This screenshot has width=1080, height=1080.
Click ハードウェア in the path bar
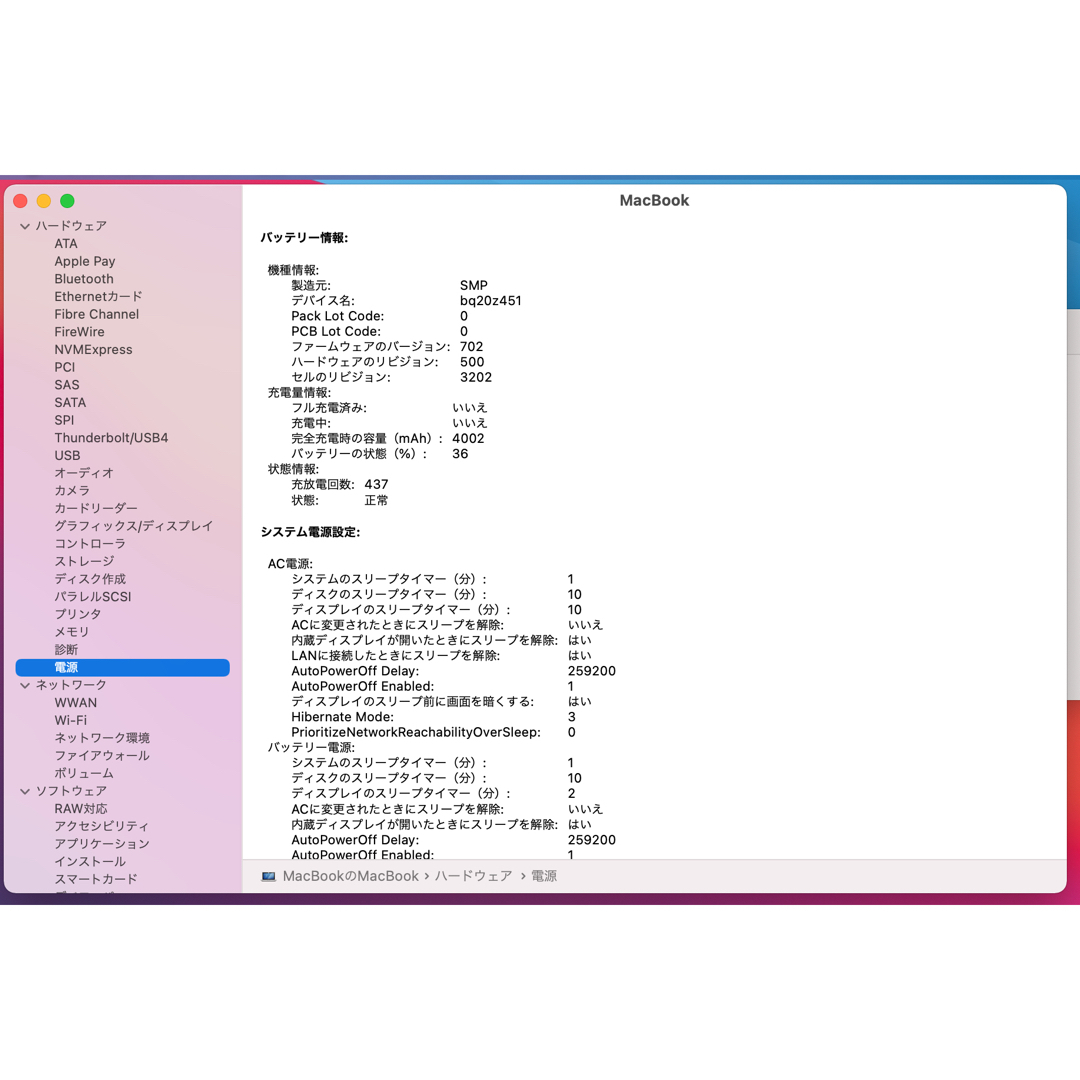[x=473, y=876]
